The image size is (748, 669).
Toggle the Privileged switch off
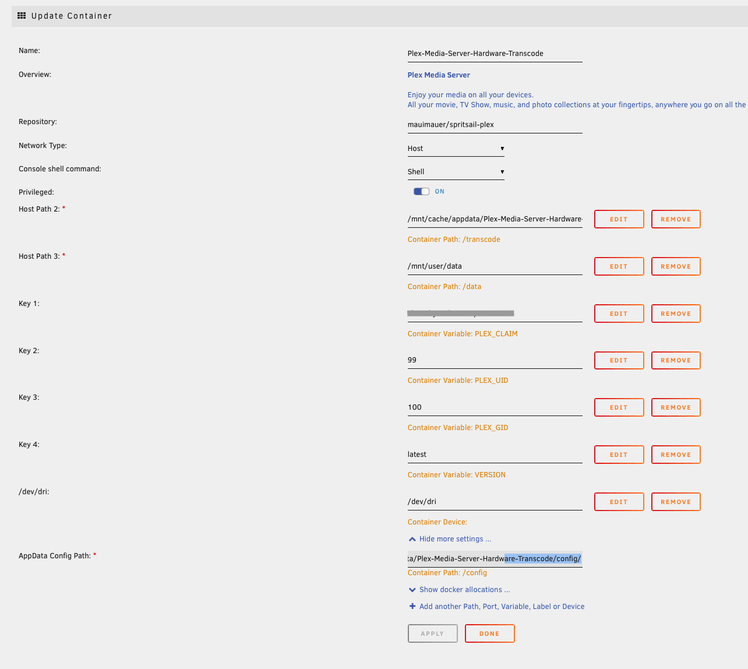421,191
